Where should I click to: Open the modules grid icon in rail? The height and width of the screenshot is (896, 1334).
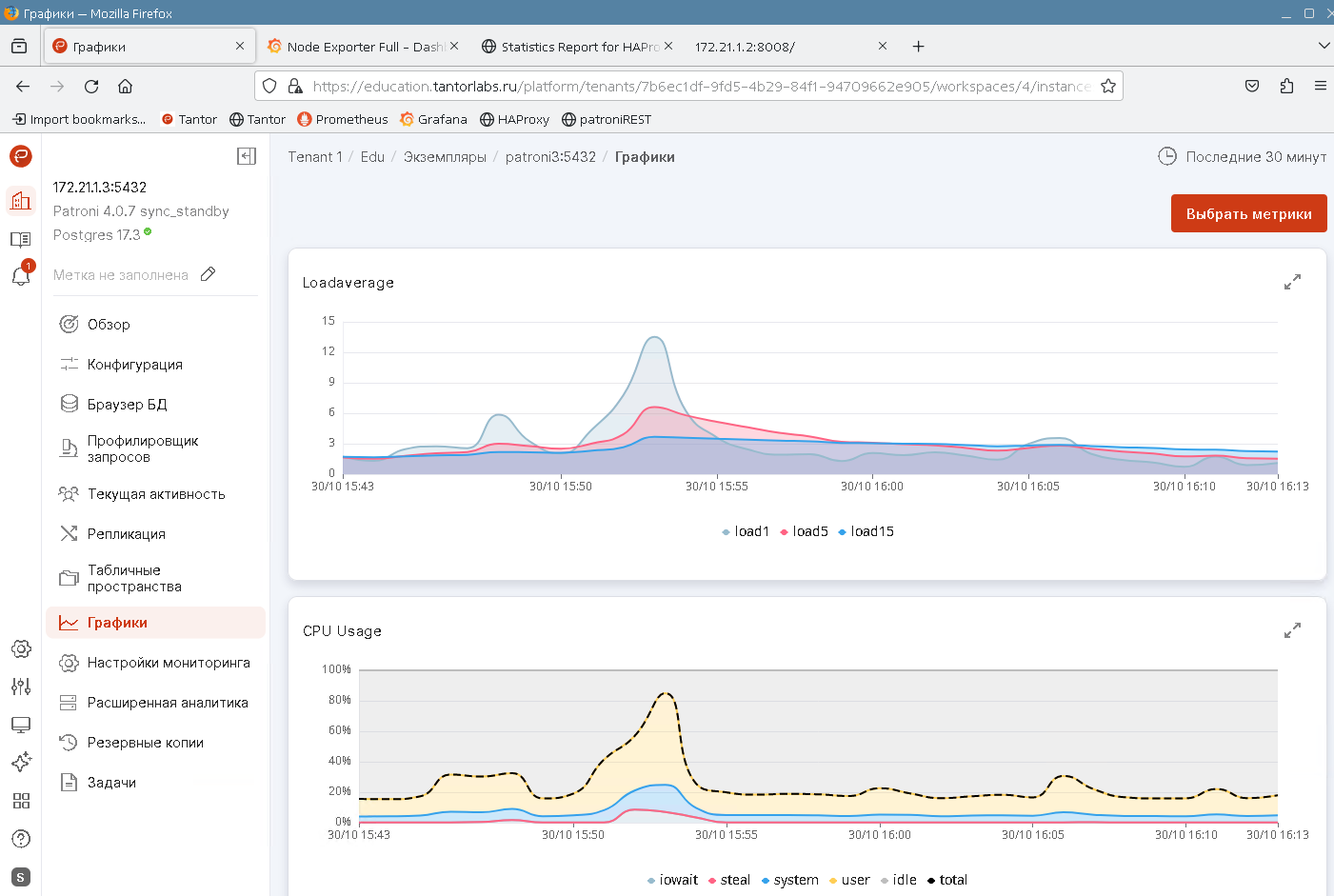coord(21,801)
